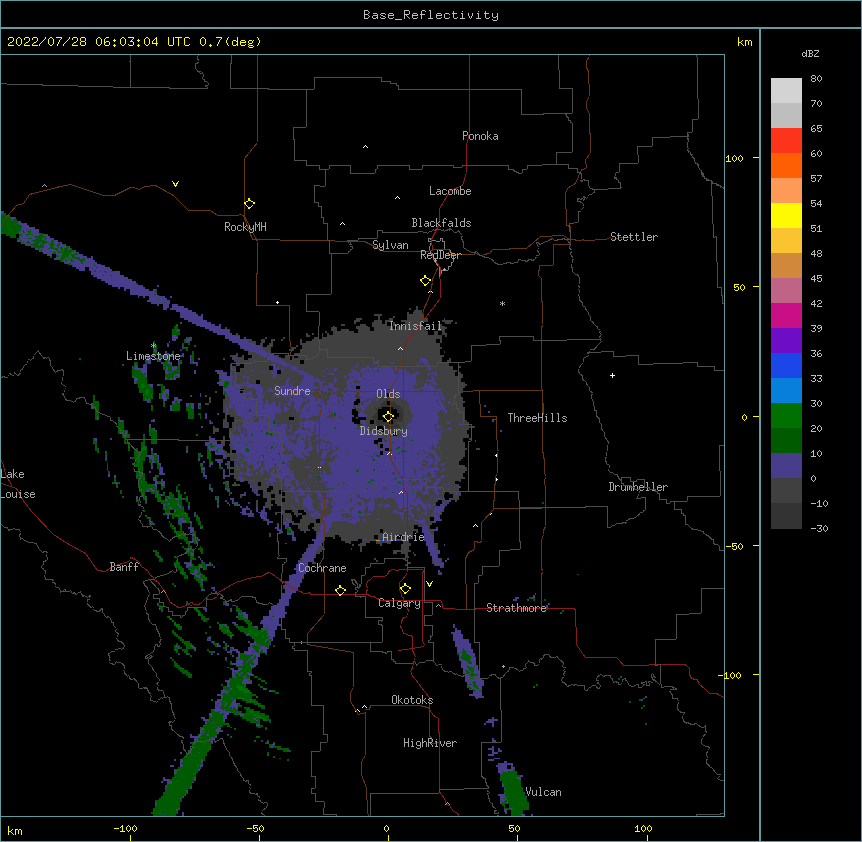Click the Didsbury town label
The image size is (862, 842).
[x=384, y=431]
